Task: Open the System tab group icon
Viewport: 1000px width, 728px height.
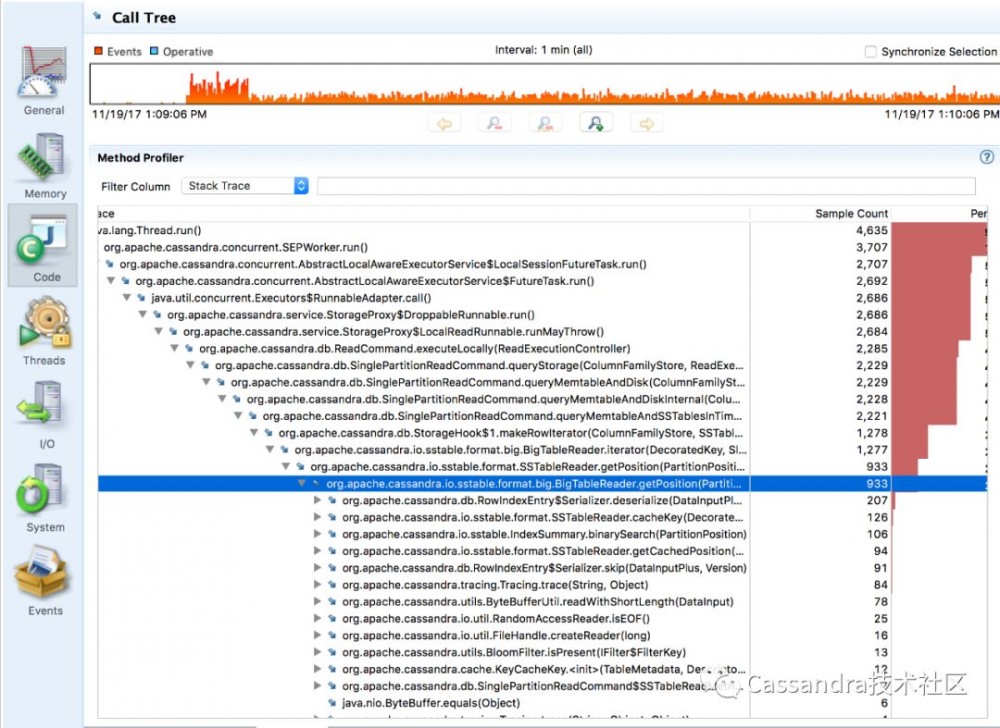Action: 41,490
